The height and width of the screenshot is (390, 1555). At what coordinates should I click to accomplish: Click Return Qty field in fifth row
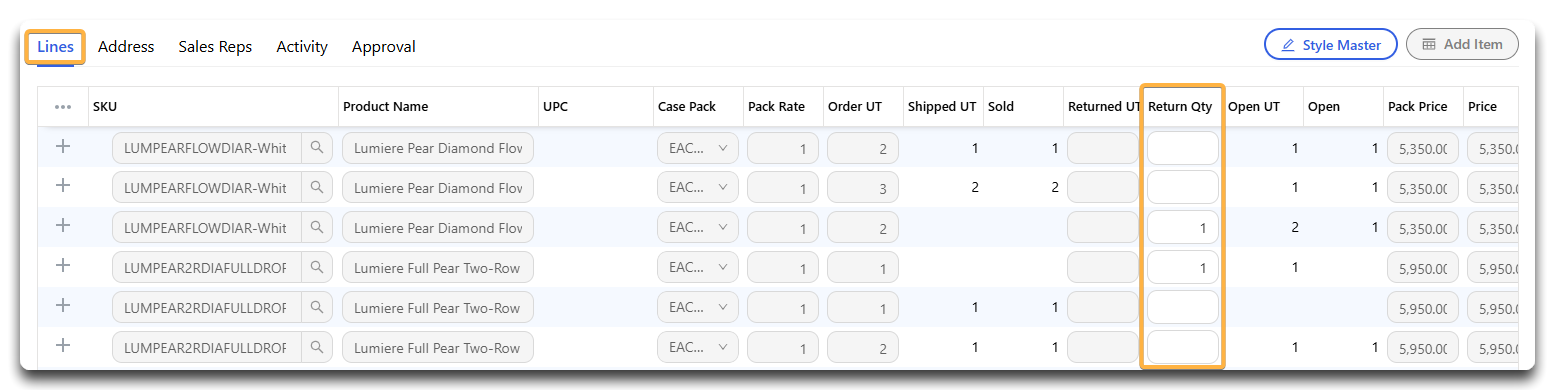click(x=1183, y=308)
